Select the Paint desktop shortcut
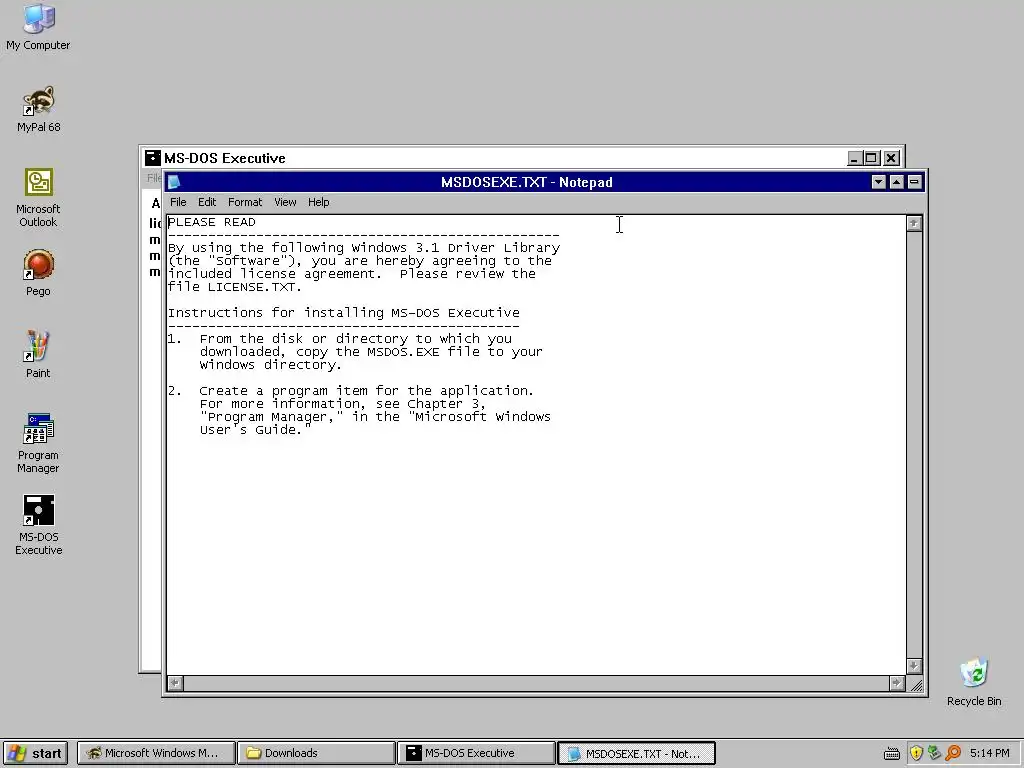Viewport: 1024px width, 768px height. click(x=38, y=355)
